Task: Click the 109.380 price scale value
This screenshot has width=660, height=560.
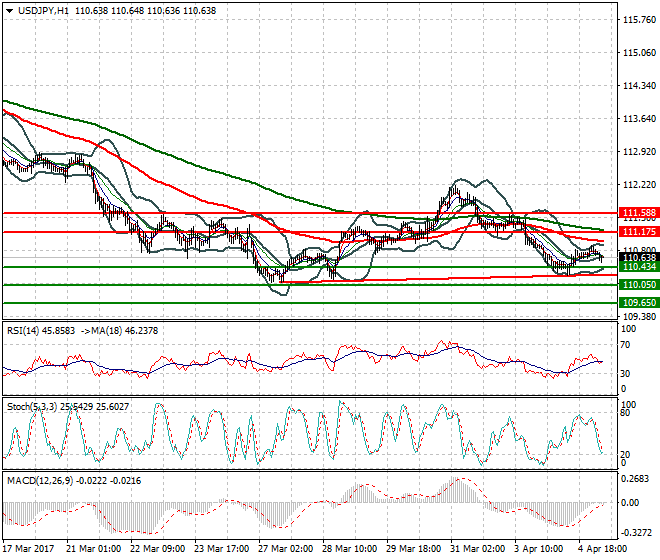Action: pyautogui.click(x=639, y=316)
